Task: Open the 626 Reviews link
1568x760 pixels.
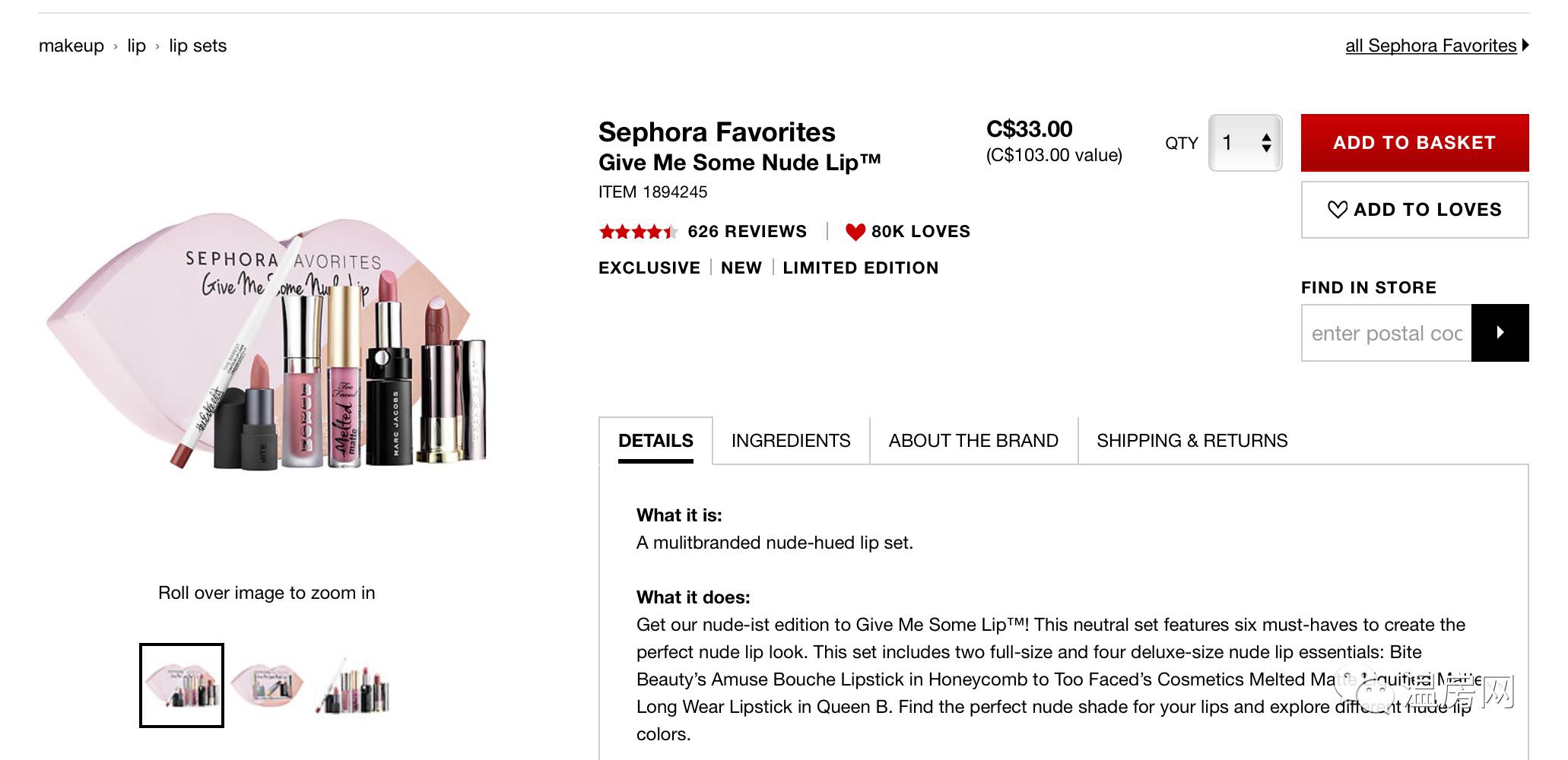Action: (x=746, y=232)
